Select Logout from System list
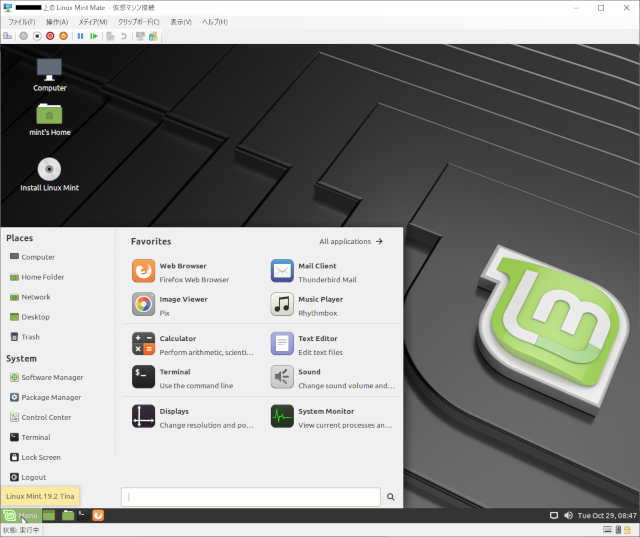This screenshot has width=640, height=537. point(28,477)
